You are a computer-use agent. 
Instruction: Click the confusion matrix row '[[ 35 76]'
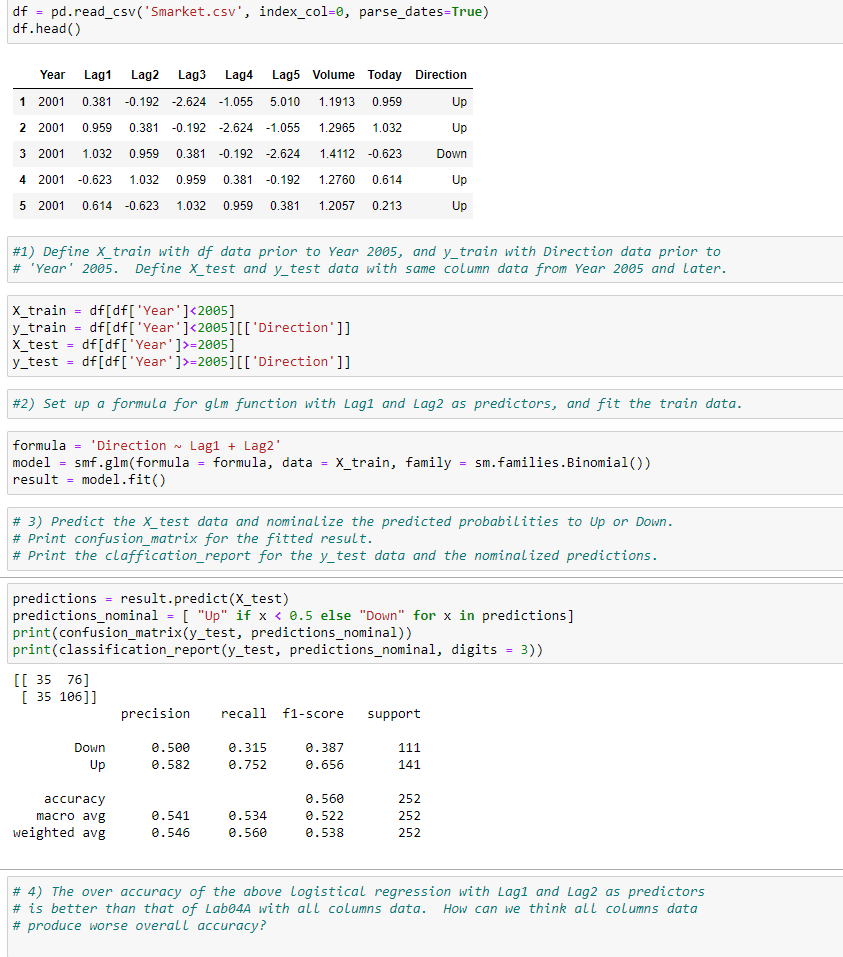tap(51, 680)
